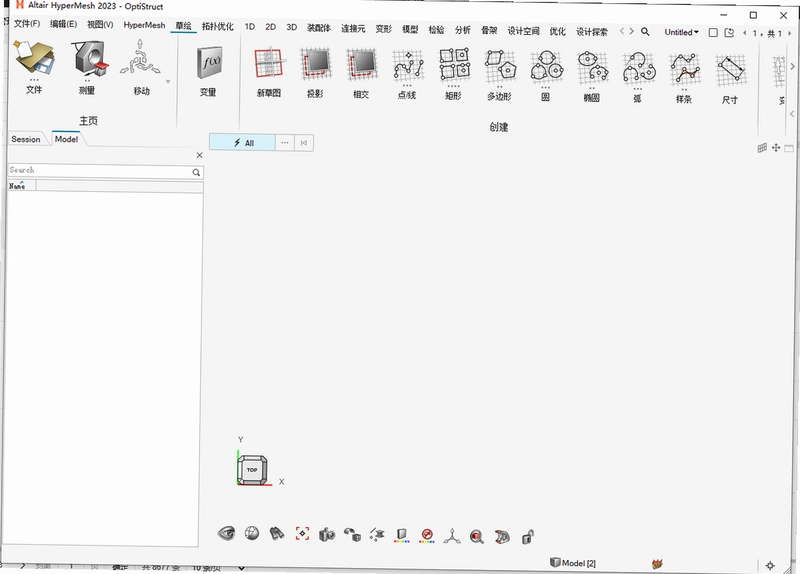This screenshot has height=574, width=800.
Task: Open settings gear in bottom right
Action: pyautogui.click(x=770, y=565)
